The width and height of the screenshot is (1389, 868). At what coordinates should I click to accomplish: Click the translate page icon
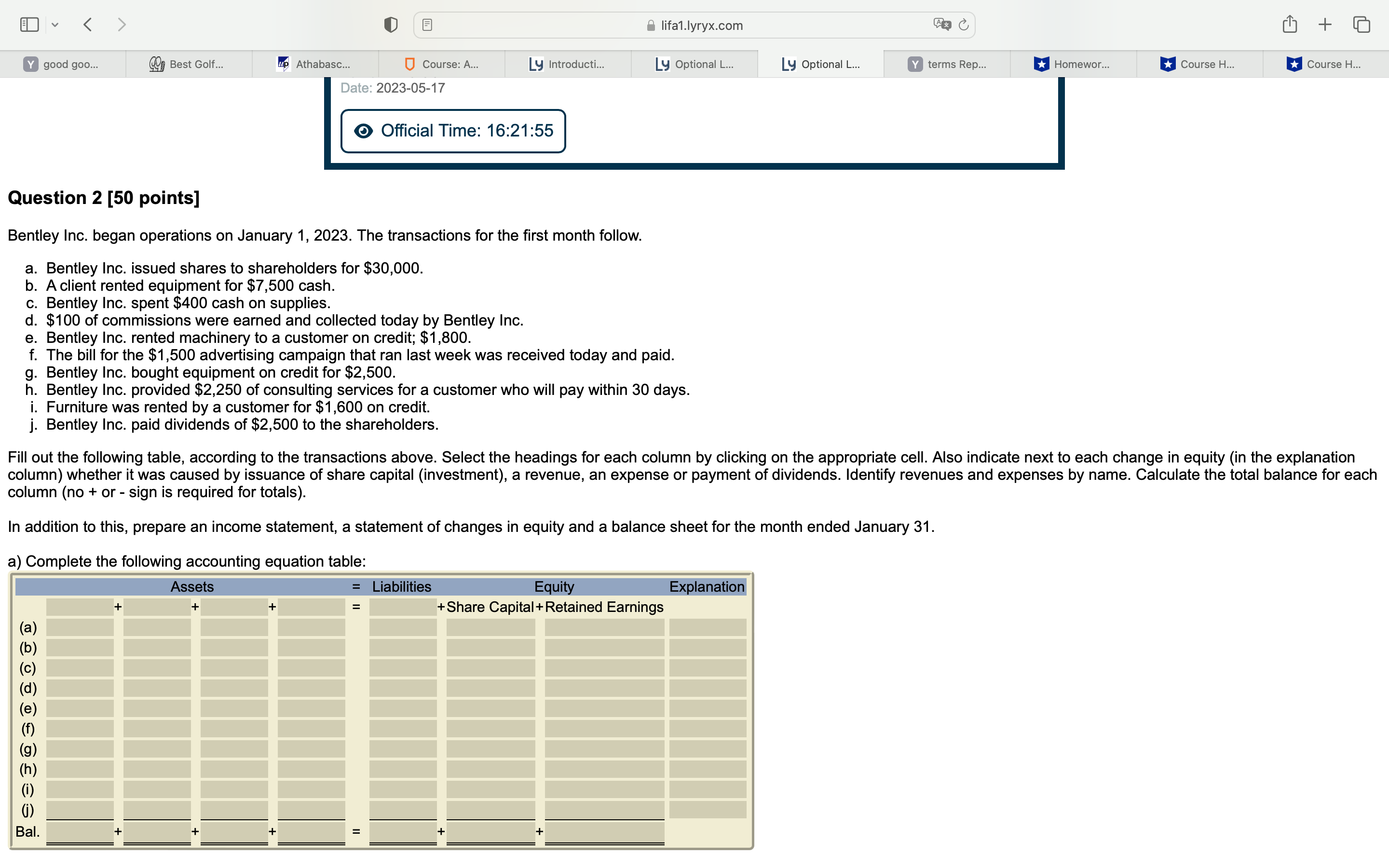[941, 25]
